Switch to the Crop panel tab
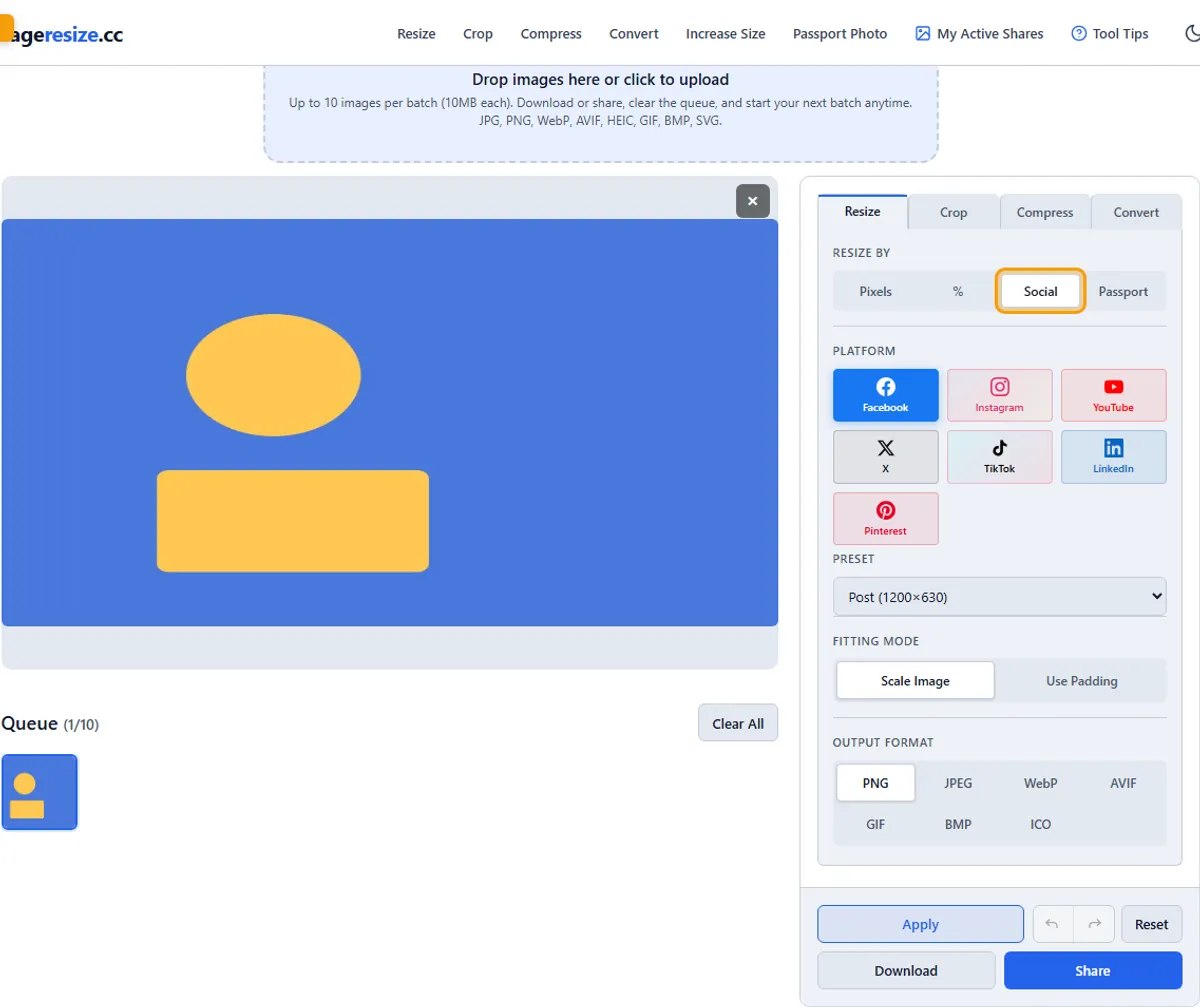The image size is (1200, 1007). [x=953, y=212]
